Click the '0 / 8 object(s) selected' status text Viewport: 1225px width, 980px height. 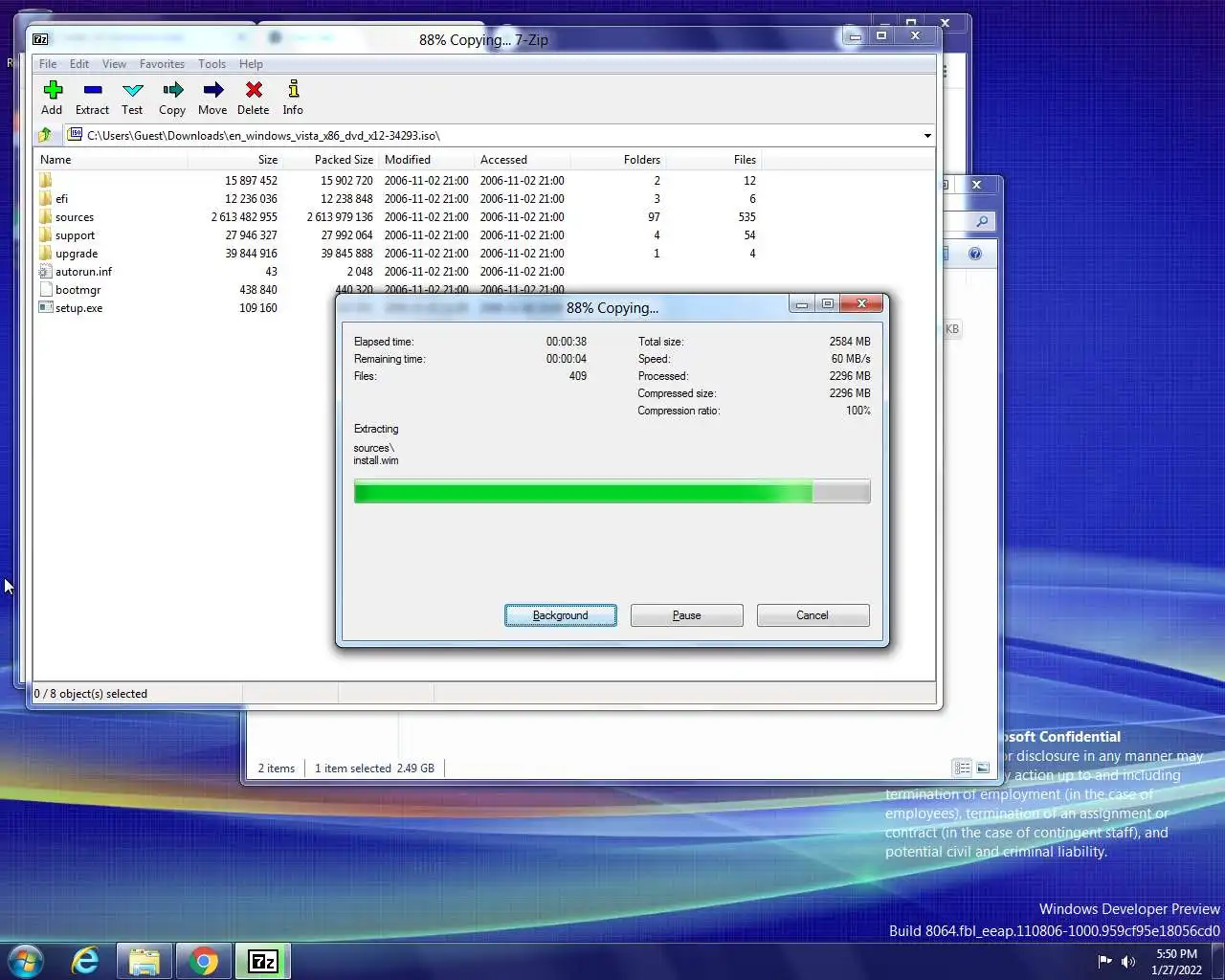point(91,694)
